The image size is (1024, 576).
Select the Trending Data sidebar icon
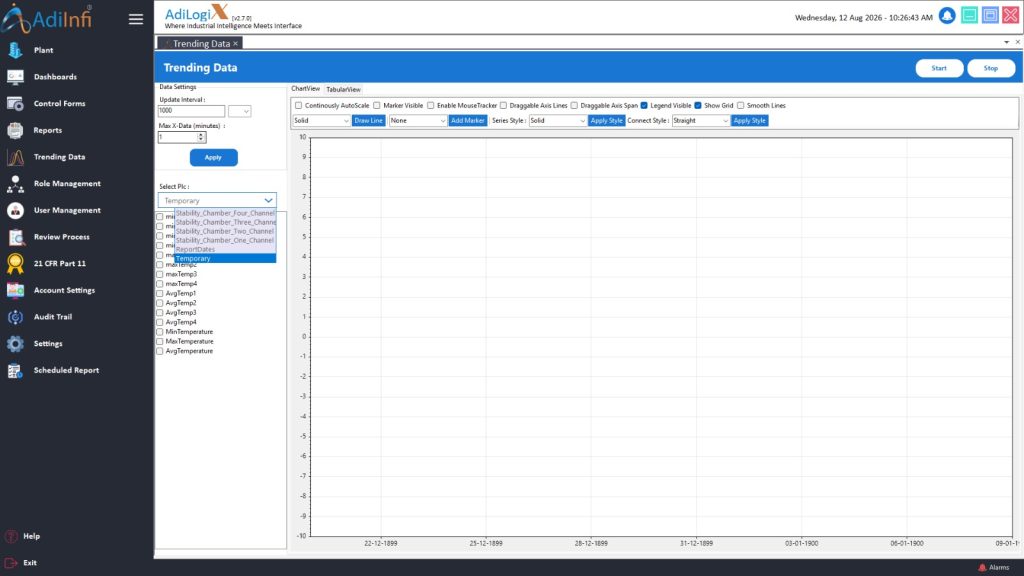pyautogui.click(x=15, y=157)
